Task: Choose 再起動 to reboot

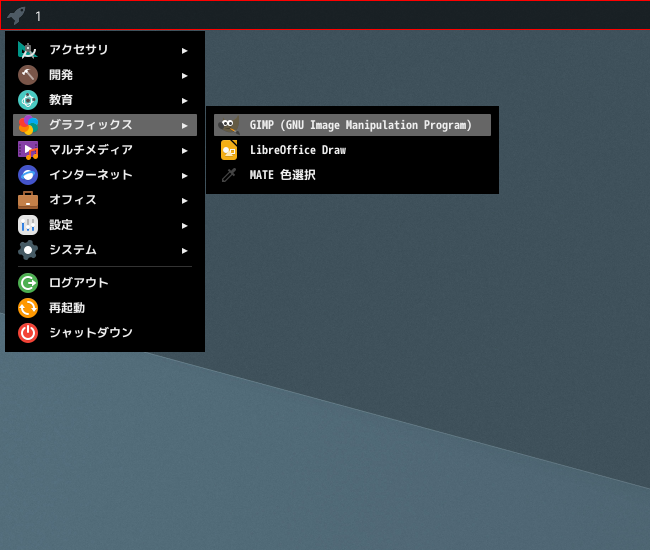Action: pyautogui.click(x=105, y=308)
